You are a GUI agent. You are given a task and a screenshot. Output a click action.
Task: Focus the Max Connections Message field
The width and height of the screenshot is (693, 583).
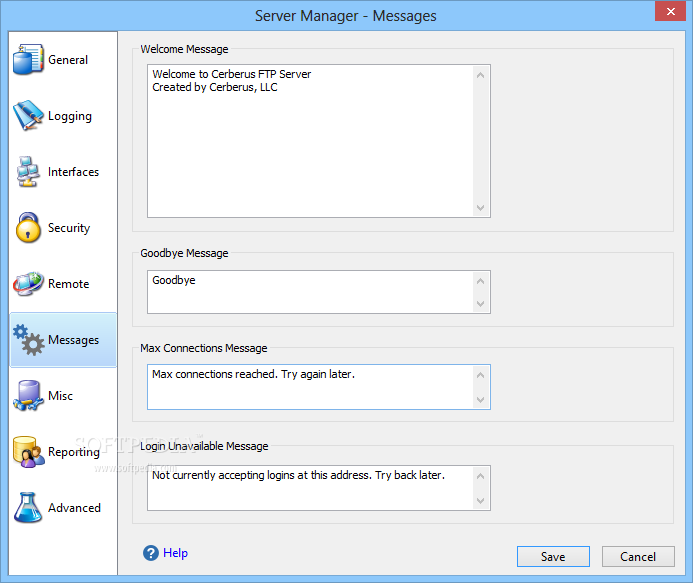tap(318, 387)
